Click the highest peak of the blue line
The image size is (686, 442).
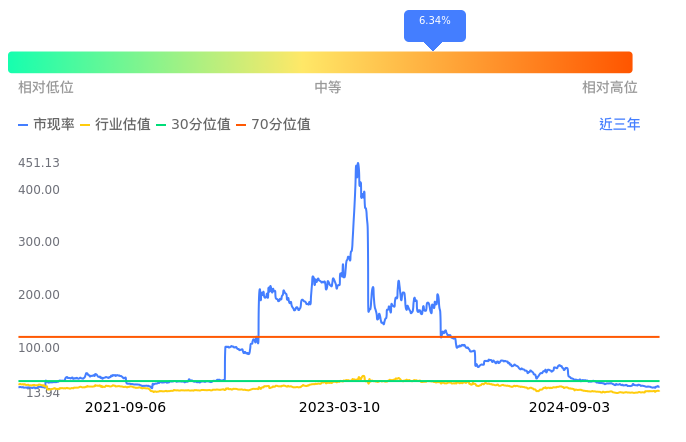tap(358, 163)
